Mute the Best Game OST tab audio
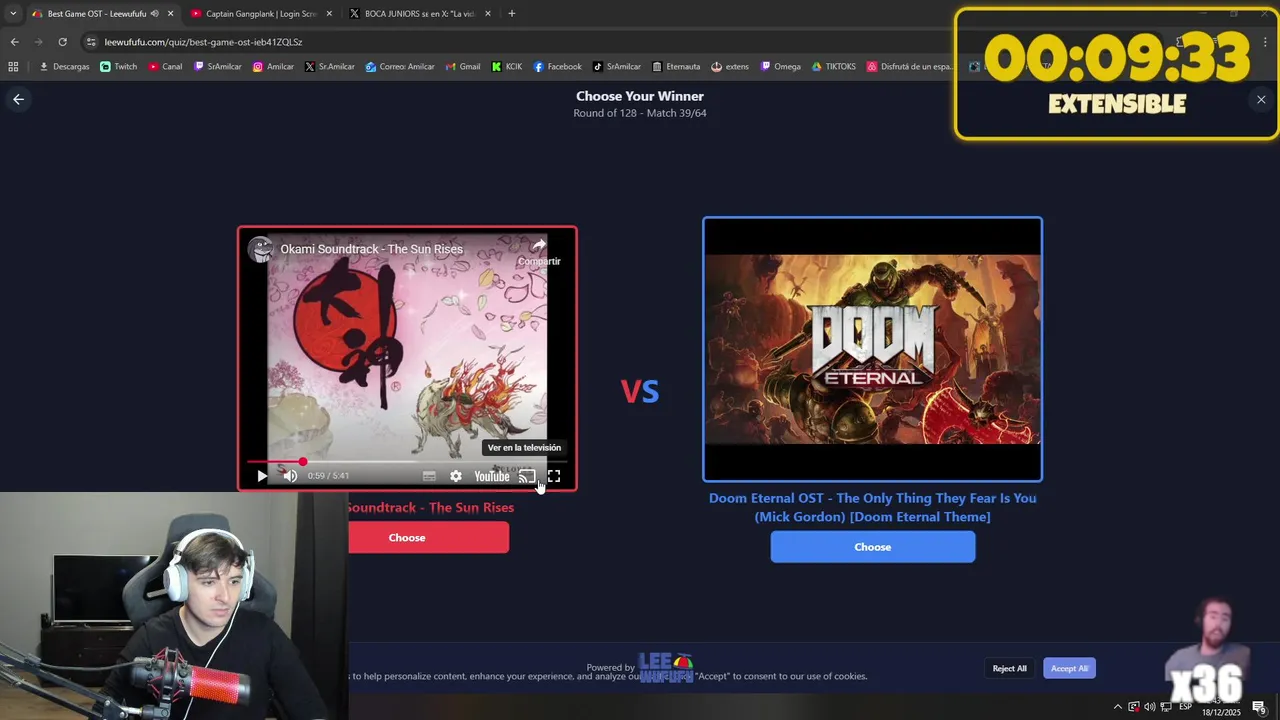1280x720 pixels. pos(154,13)
